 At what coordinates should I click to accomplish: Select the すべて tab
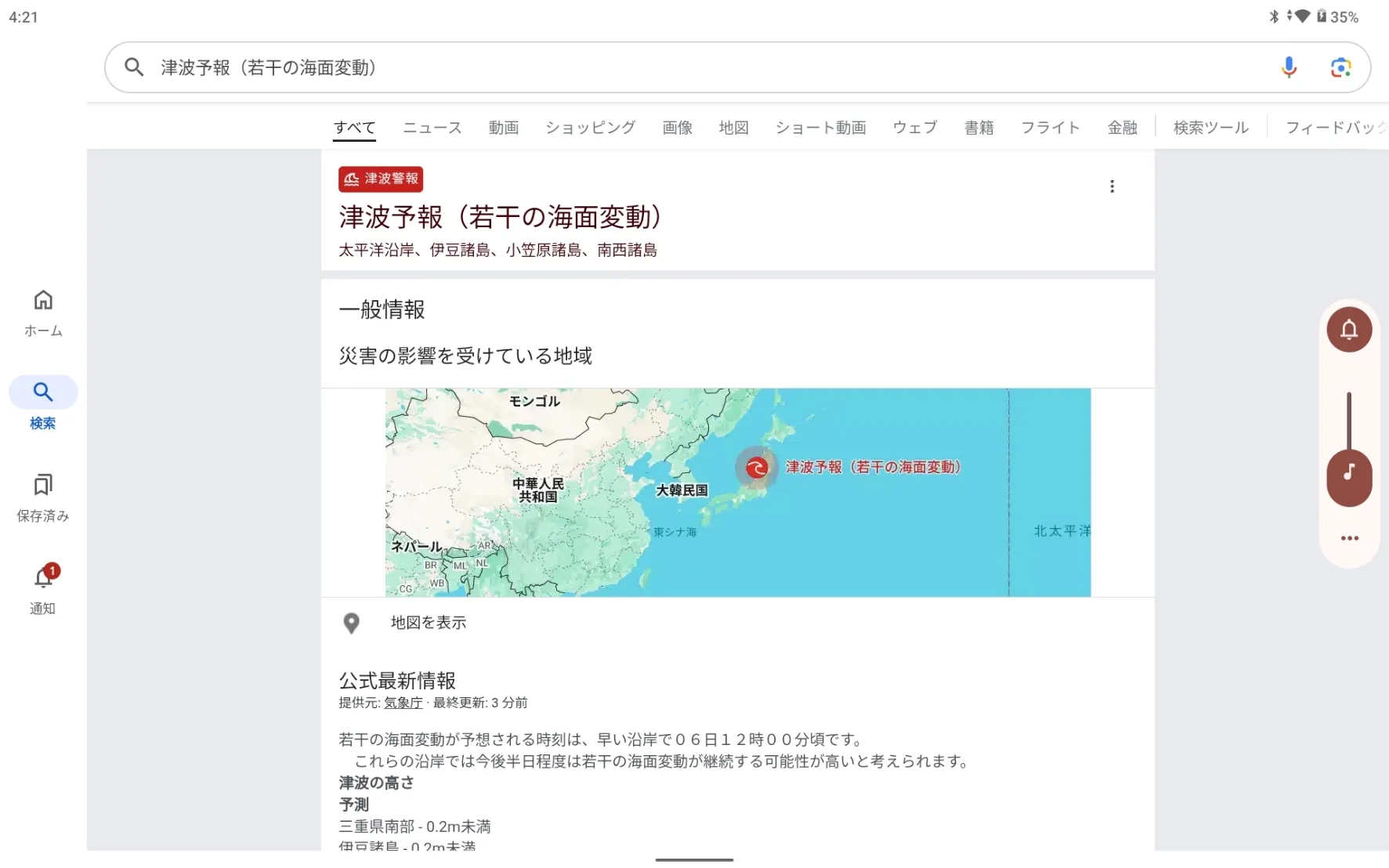[x=355, y=128]
